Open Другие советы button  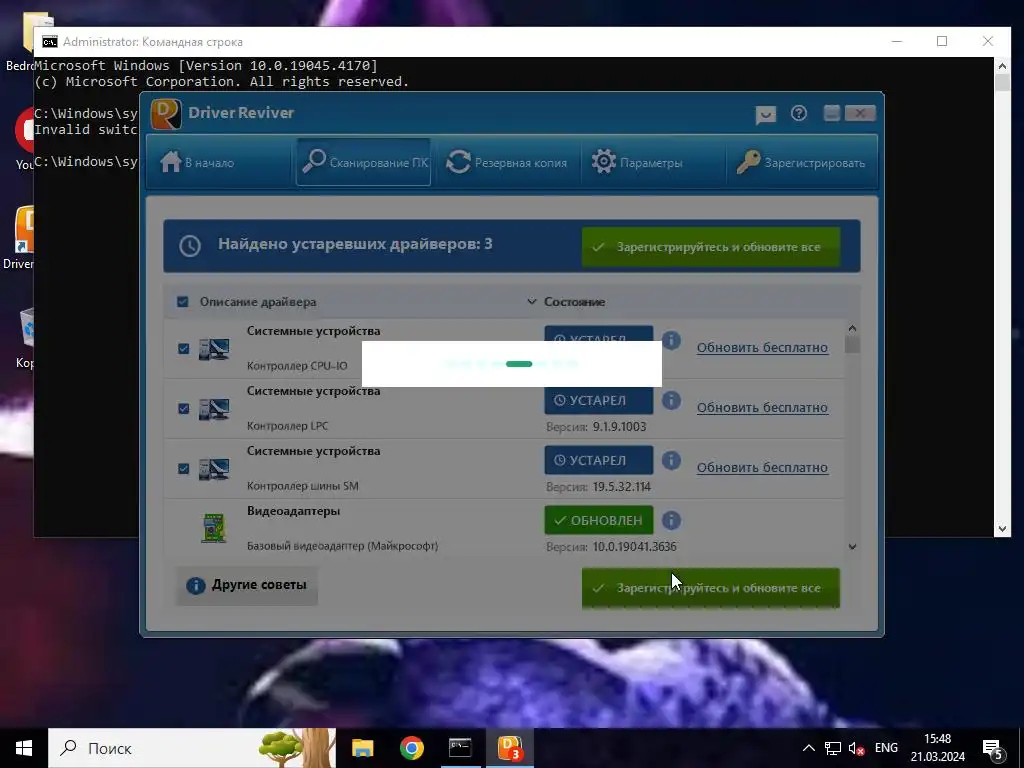pyautogui.click(x=246, y=585)
